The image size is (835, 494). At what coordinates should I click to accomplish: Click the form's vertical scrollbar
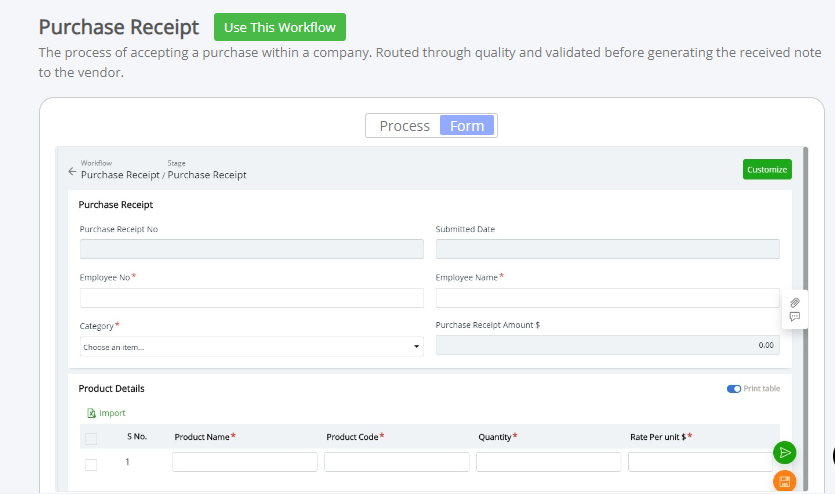click(x=805, y=318)
